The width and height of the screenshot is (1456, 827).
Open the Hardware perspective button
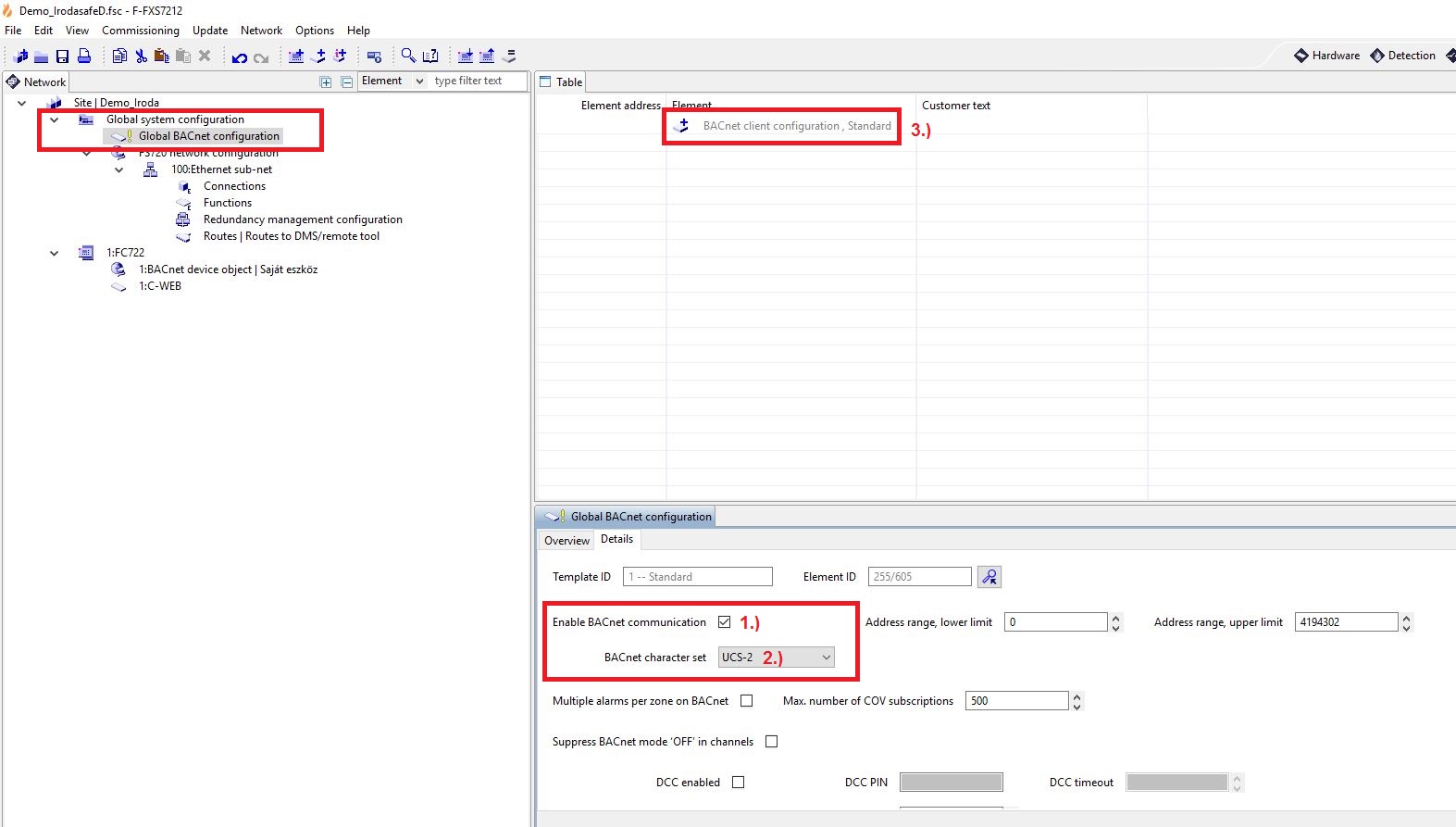tap(1327, 56)
